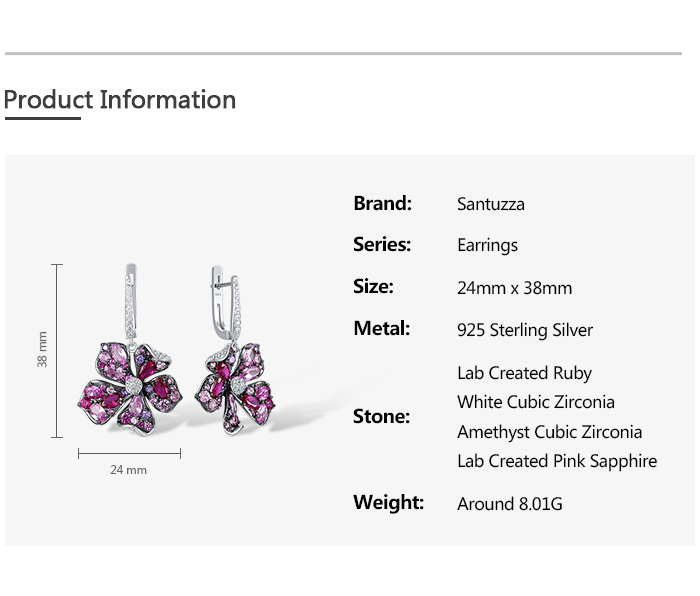The height and width of the screenshot is (596, 700).
Task: Select the White Cubic Zirconia entry
Action: coord(535,402)
